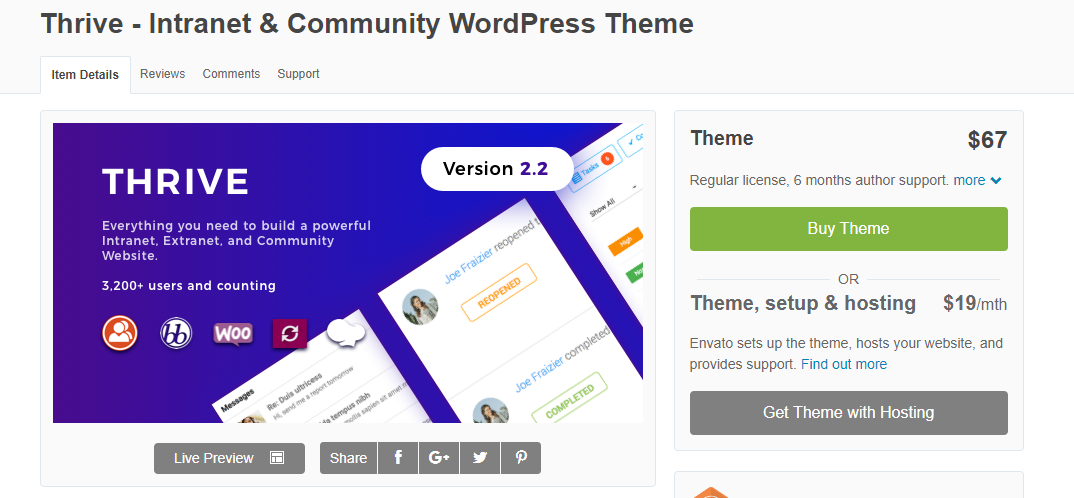The image size is (1074, 498).
Task: Click the 'Regular license, 6 months author support.' text
Action: coord(819,180)
